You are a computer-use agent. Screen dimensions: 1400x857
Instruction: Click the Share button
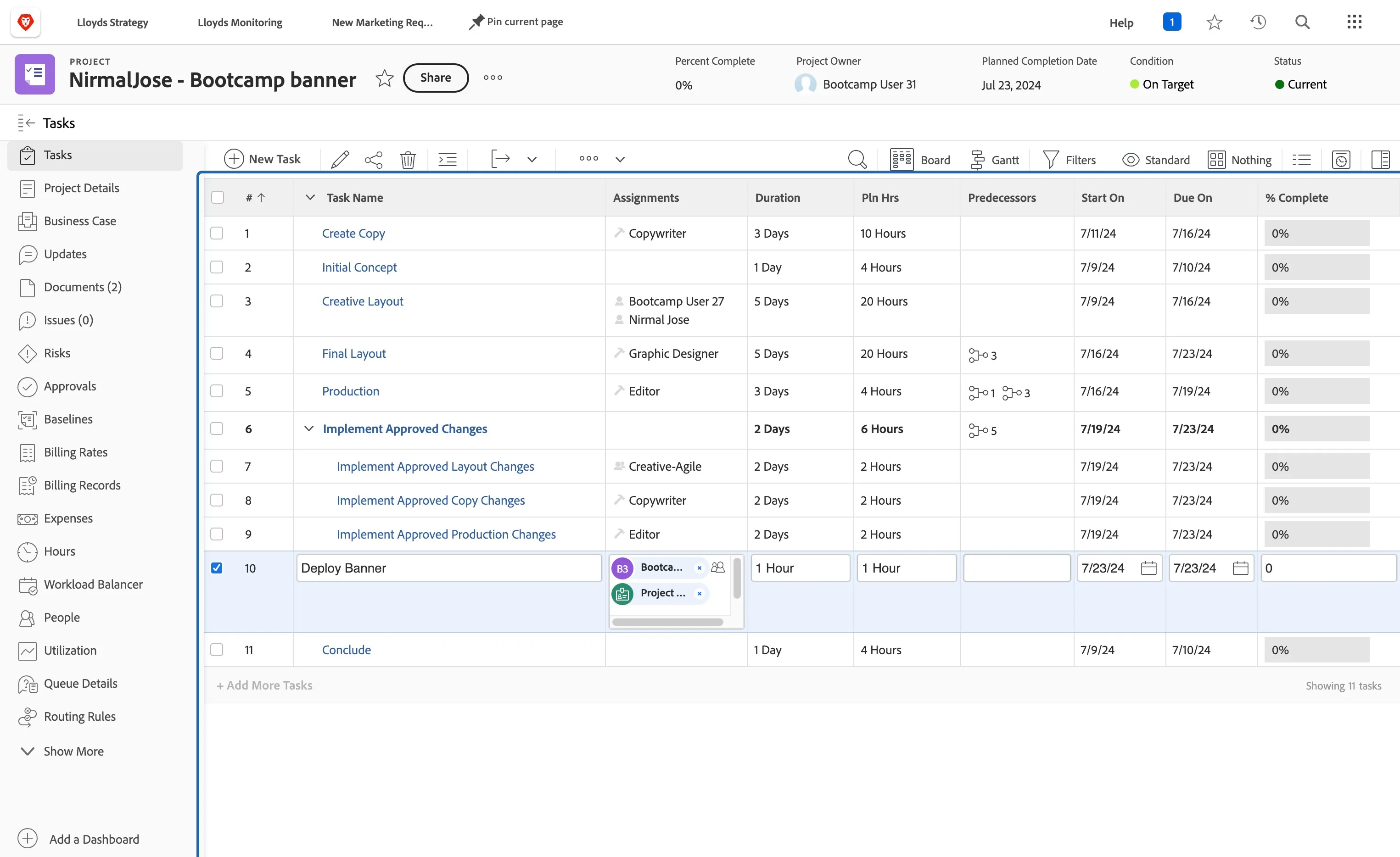tap(436, 78)
